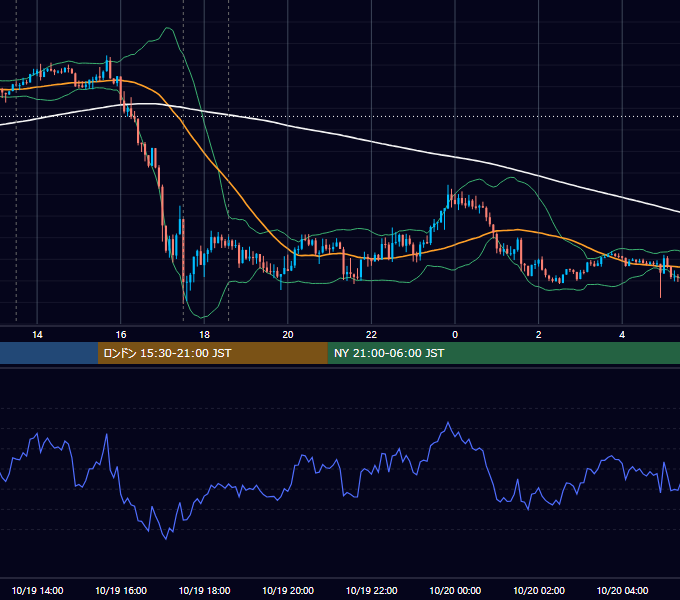
Task: Click the 14 hour axis label
Action: [x=37, y=335]
